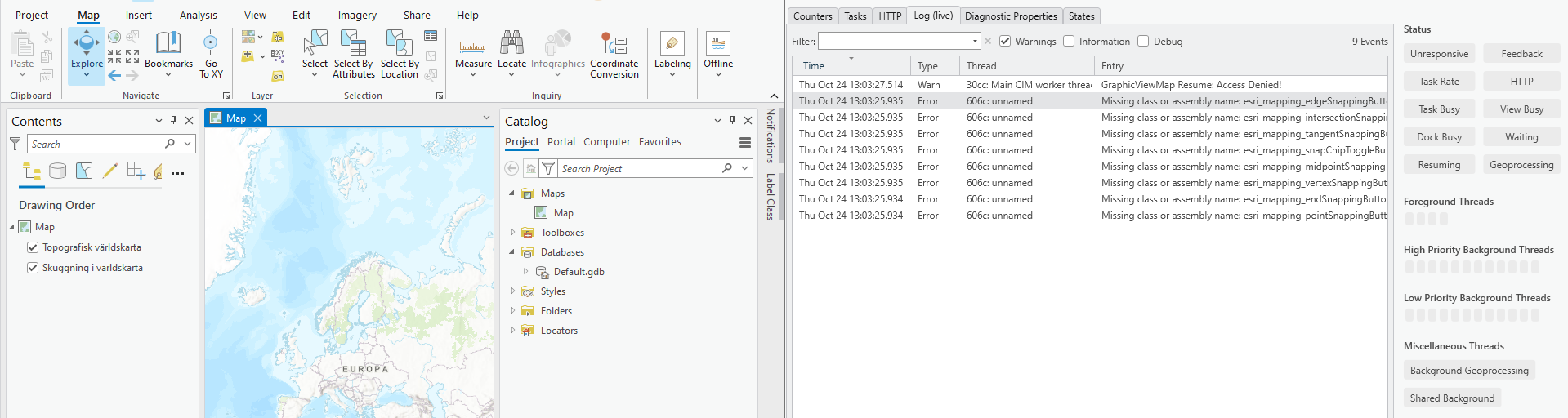
Task: Open the Labeling tool
Action: [672, 44]
